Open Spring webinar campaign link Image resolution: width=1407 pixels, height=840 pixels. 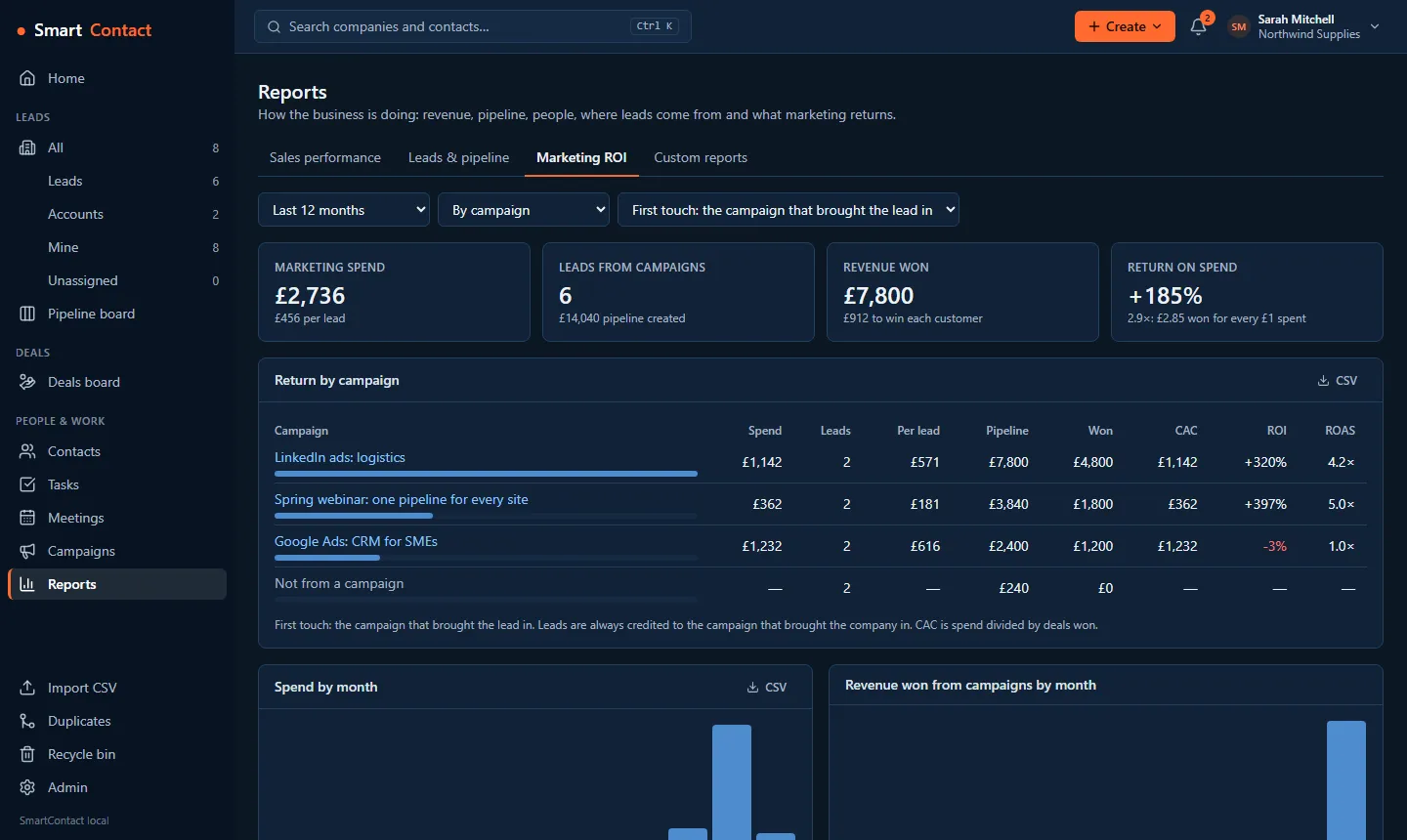tap(402, 499)
